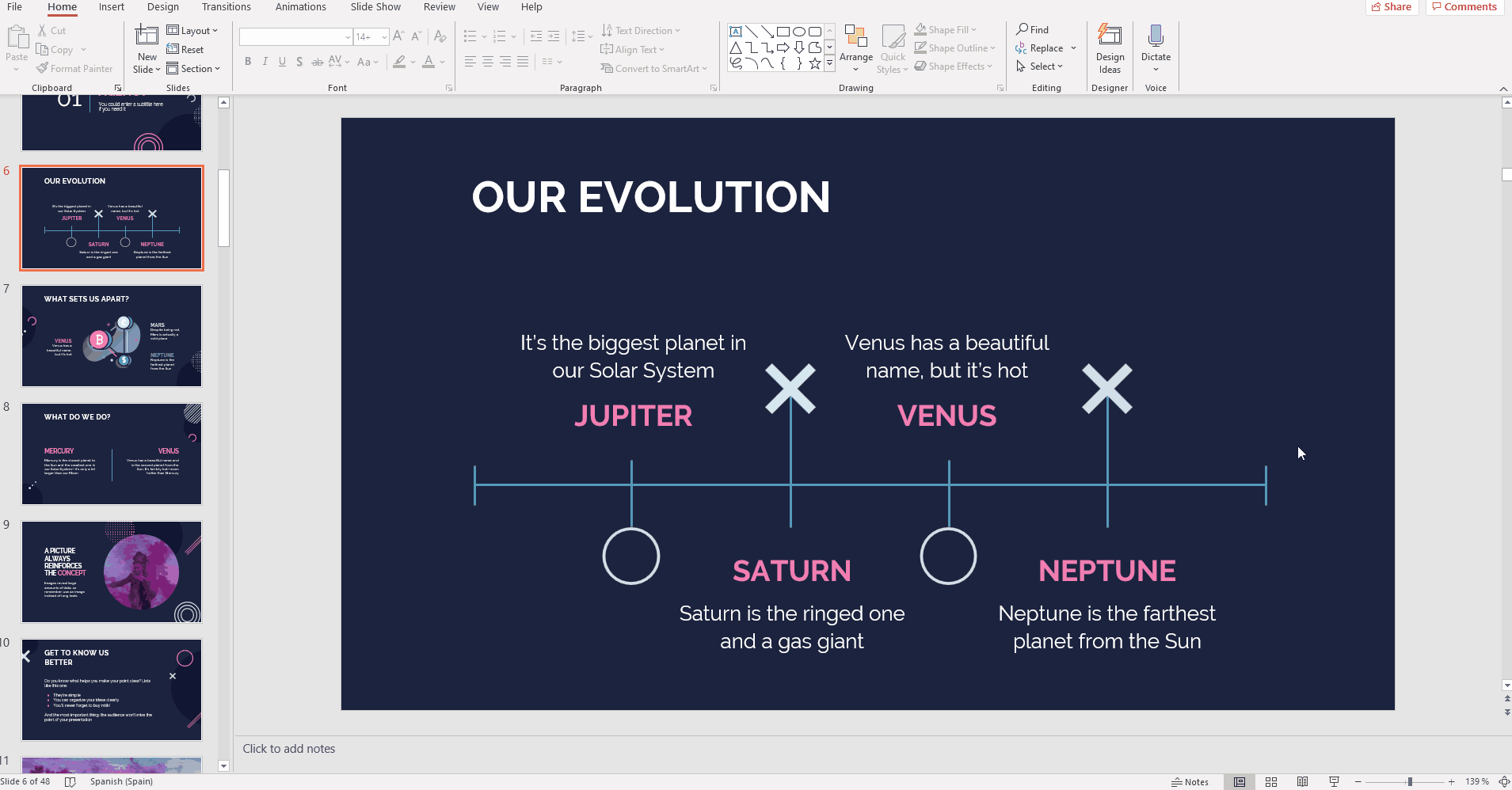The width and height of the screenshot is (1512, 790).
Task: Select the 'What Sets Us Apart?' slide thumbnail
Action: tap(112, 336)
